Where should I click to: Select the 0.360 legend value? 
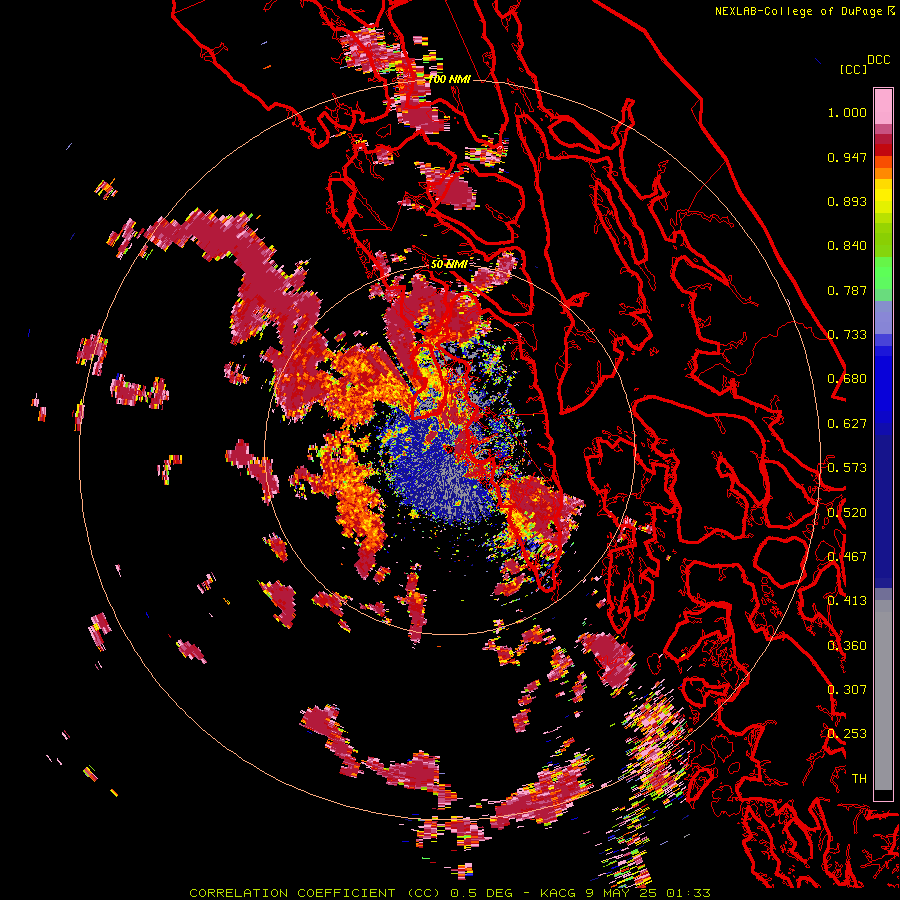coord(847,646)
